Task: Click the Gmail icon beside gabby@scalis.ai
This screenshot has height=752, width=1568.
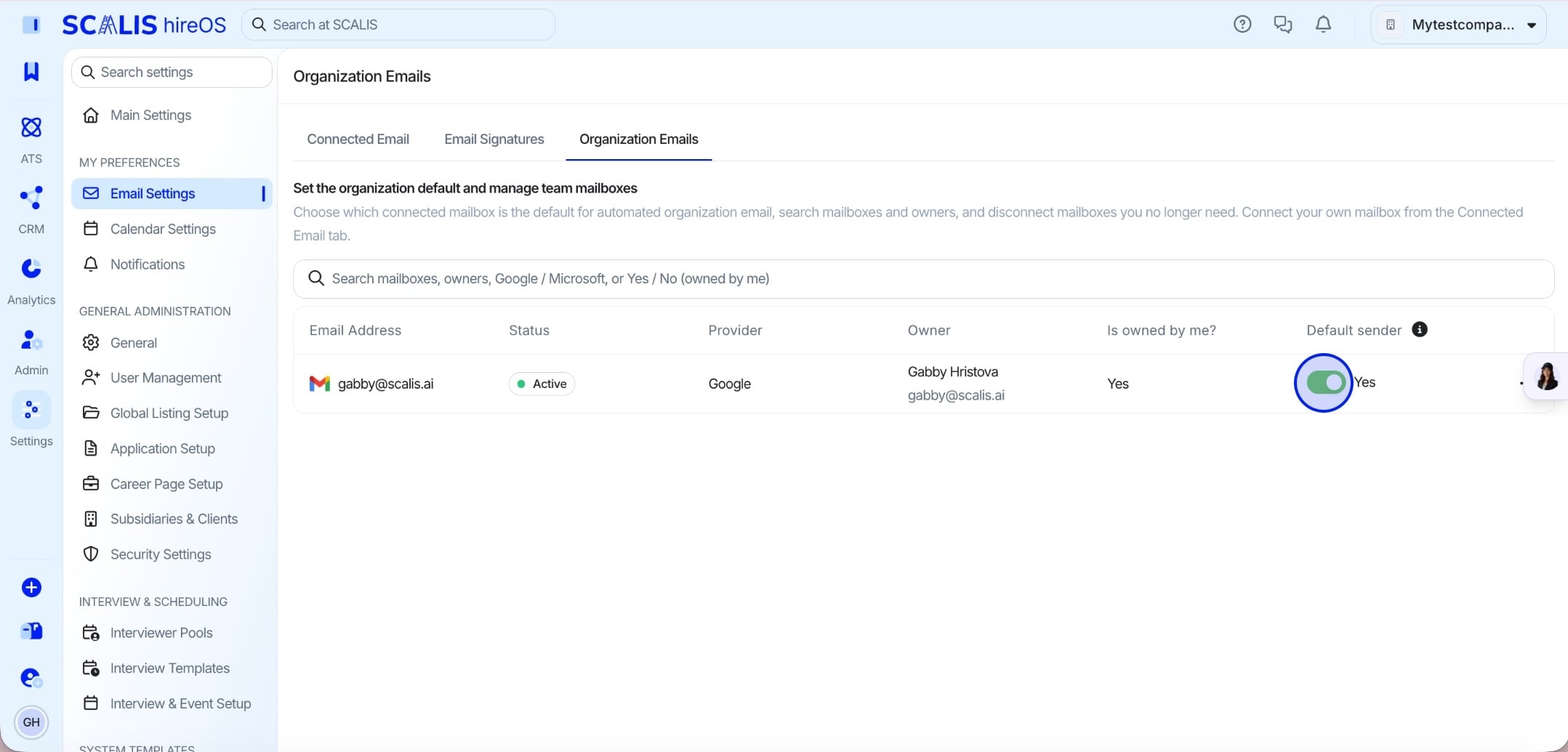Action: tap(319, 384)
